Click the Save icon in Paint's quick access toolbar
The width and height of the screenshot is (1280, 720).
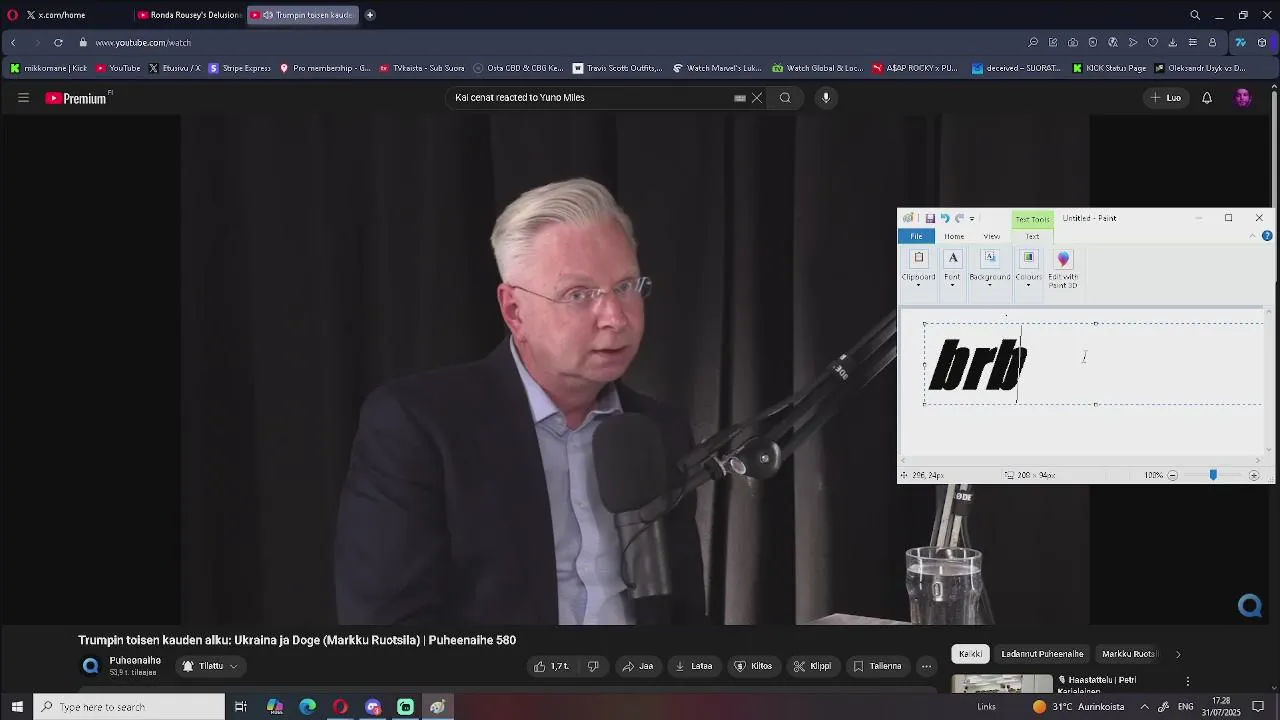(930, 218)
